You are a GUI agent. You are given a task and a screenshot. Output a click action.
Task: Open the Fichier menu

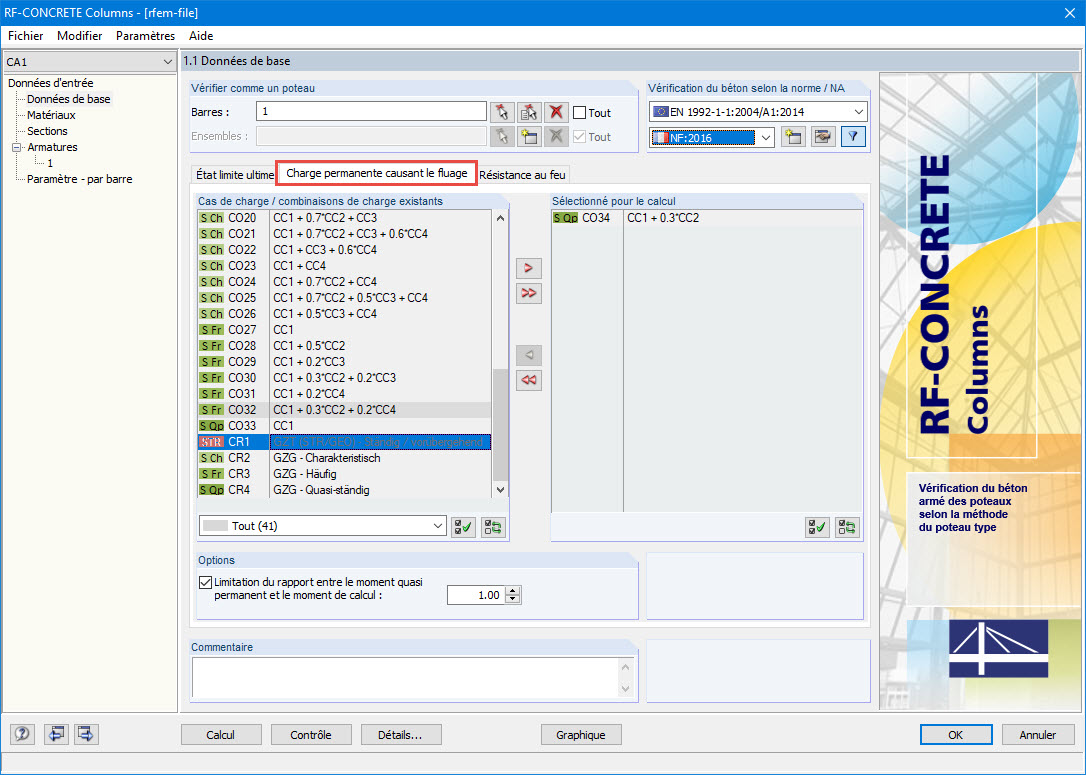[x=26, y=36]
